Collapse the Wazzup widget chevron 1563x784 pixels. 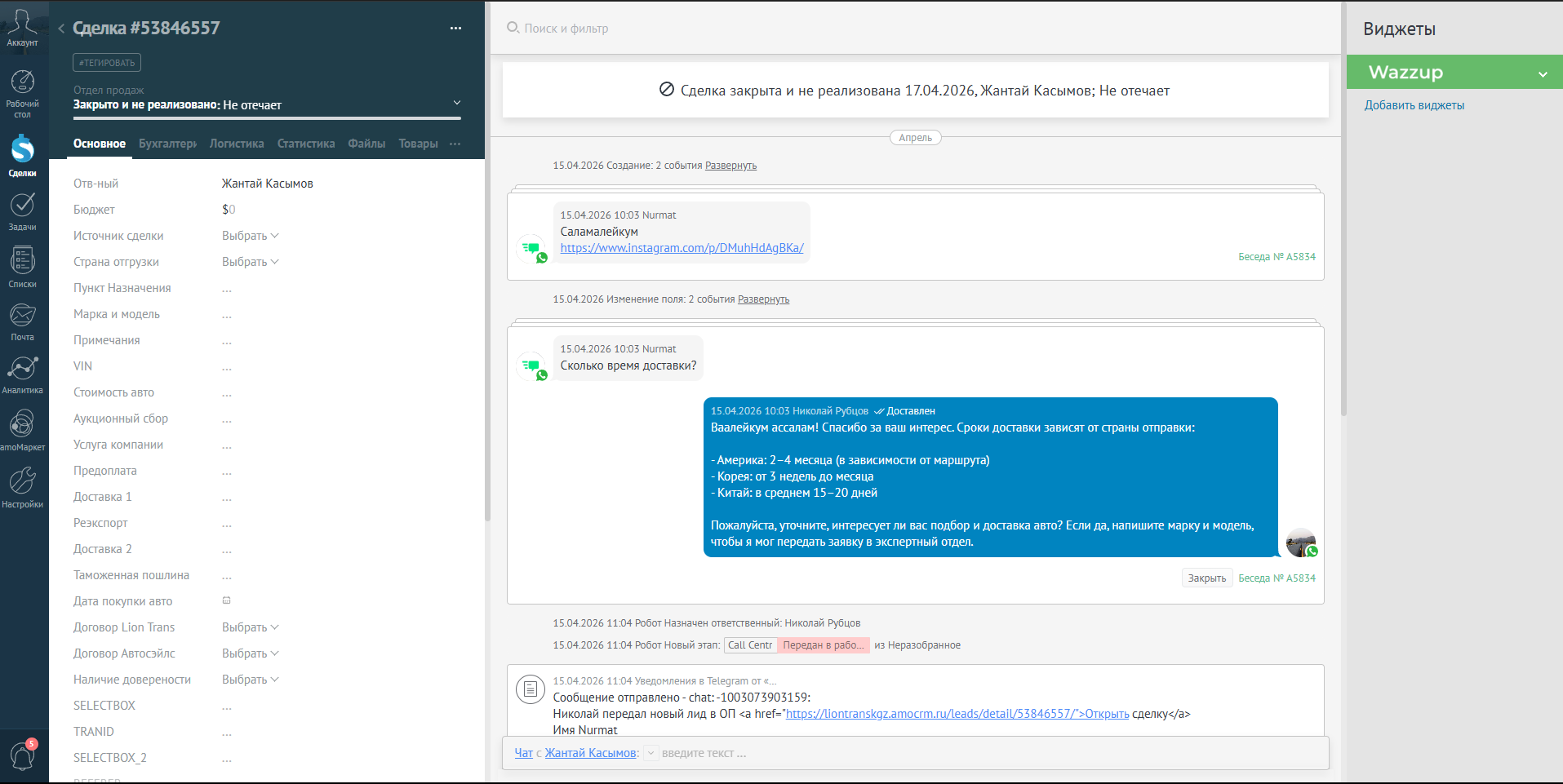pyautogui.click(x=1543, y=73)
